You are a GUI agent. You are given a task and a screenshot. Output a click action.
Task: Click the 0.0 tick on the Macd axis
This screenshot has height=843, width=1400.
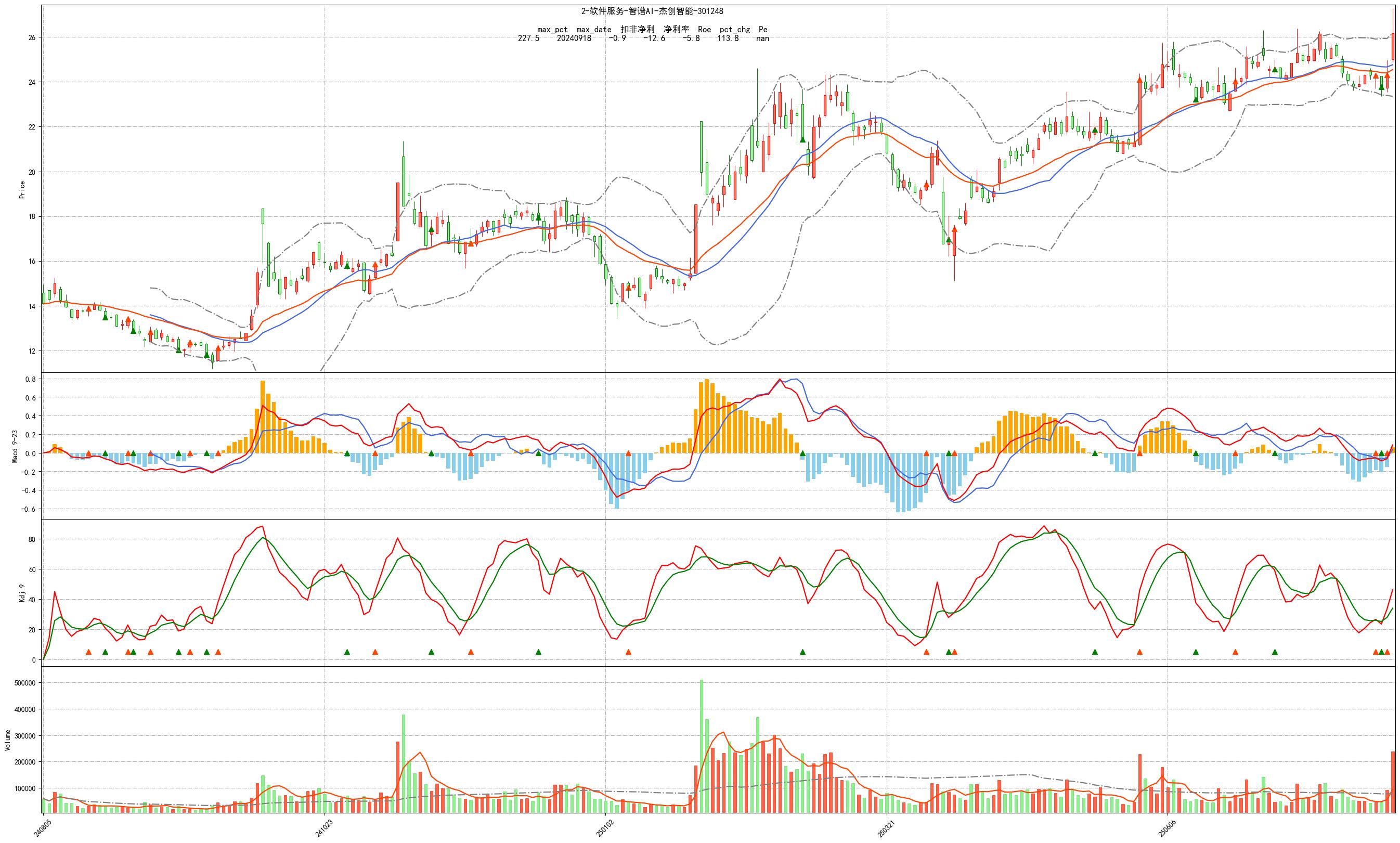coord(30,453)
